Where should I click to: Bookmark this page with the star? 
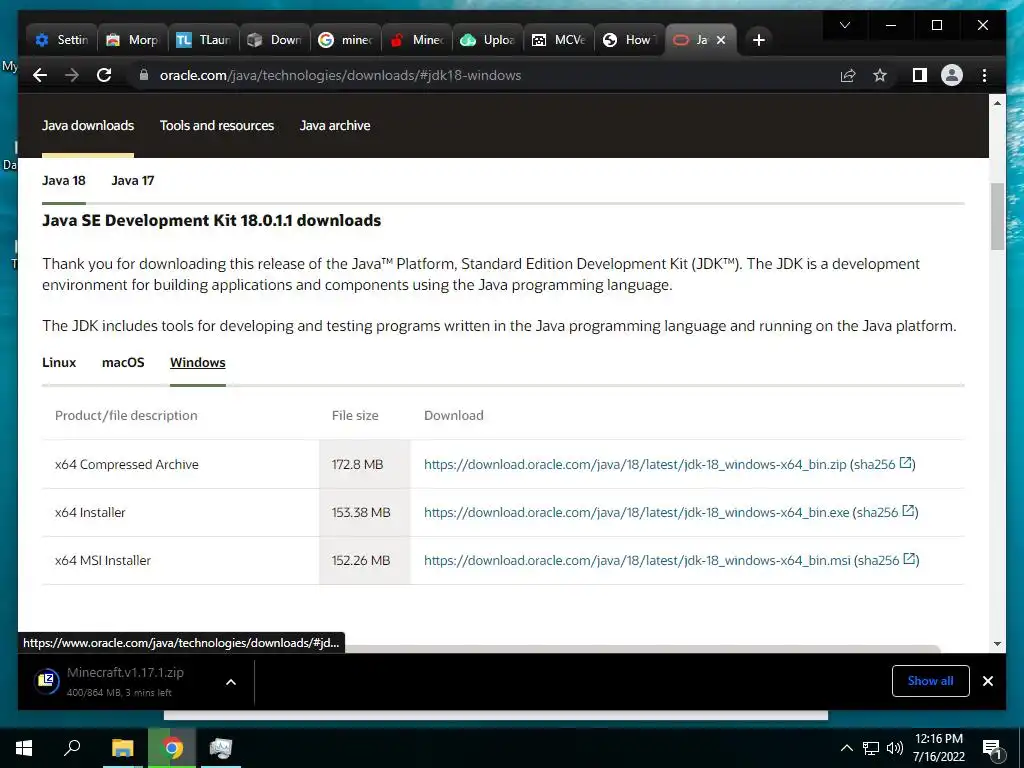click(x=880, y=76)
